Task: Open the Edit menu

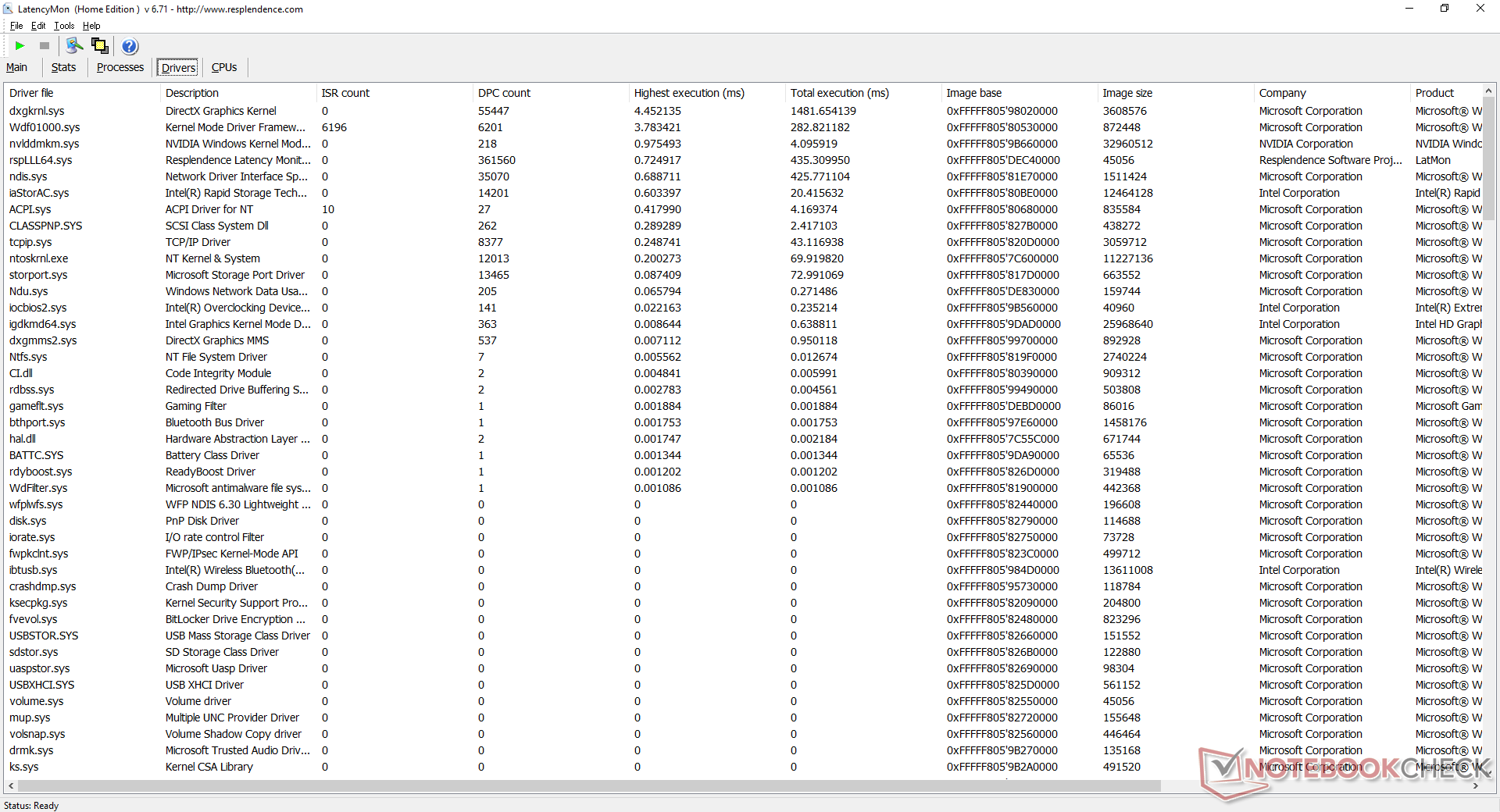Action: click(x=38, y=26)
